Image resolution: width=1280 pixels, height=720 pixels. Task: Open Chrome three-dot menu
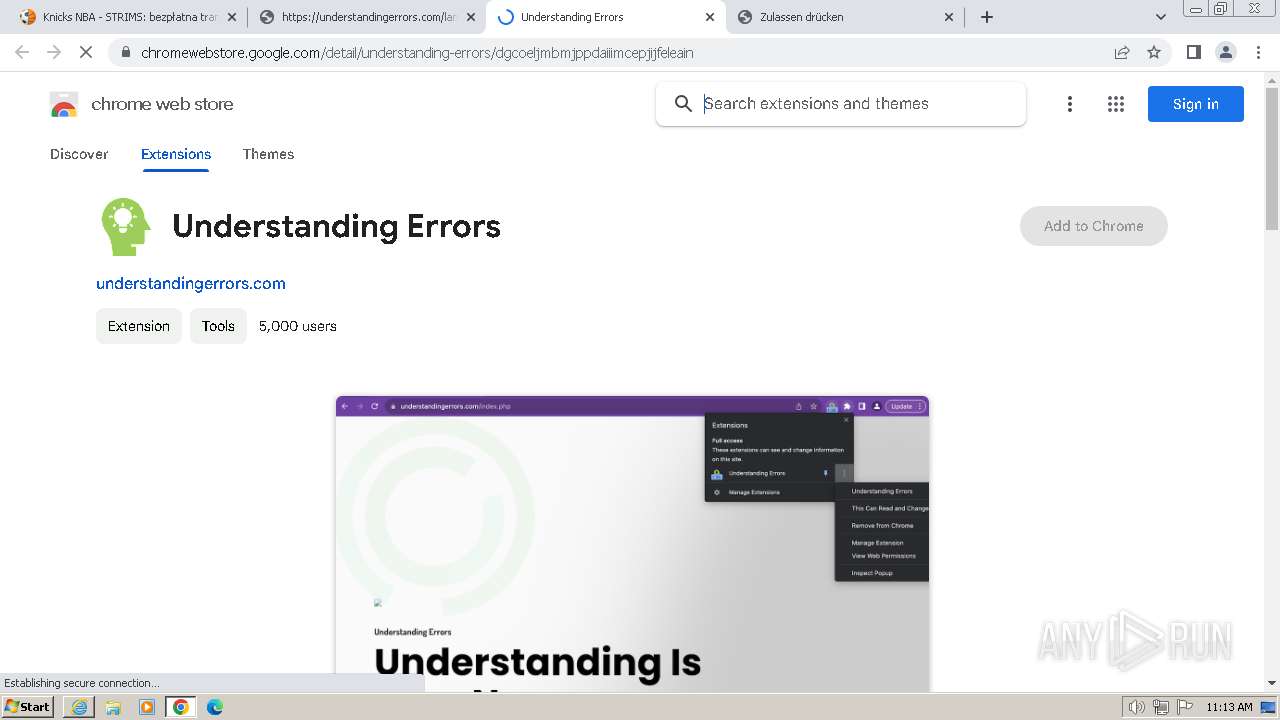click(1259, 52)
